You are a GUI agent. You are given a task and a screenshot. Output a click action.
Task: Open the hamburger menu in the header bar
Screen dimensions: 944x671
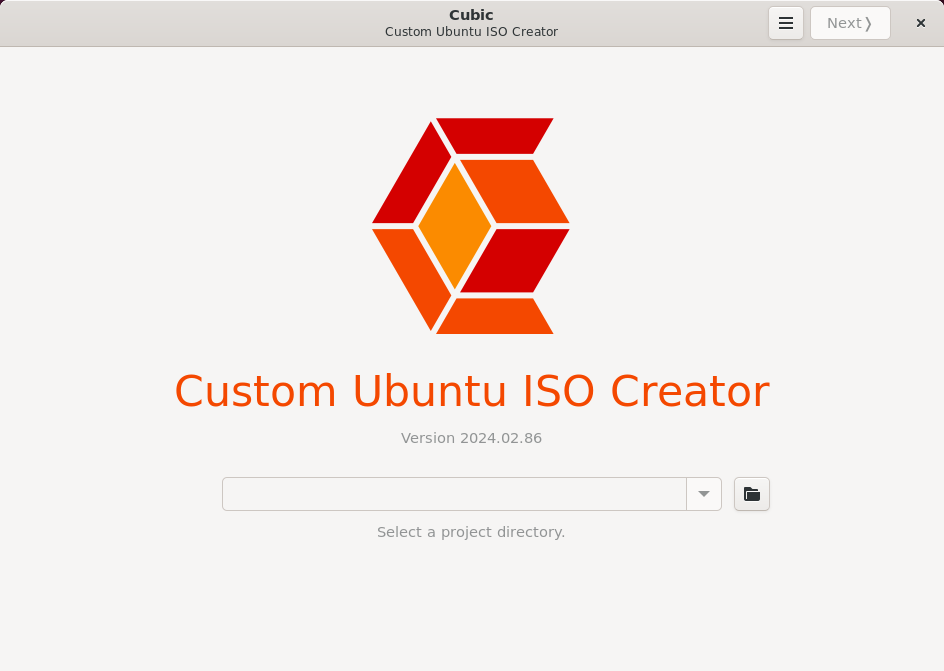[786, 23]
